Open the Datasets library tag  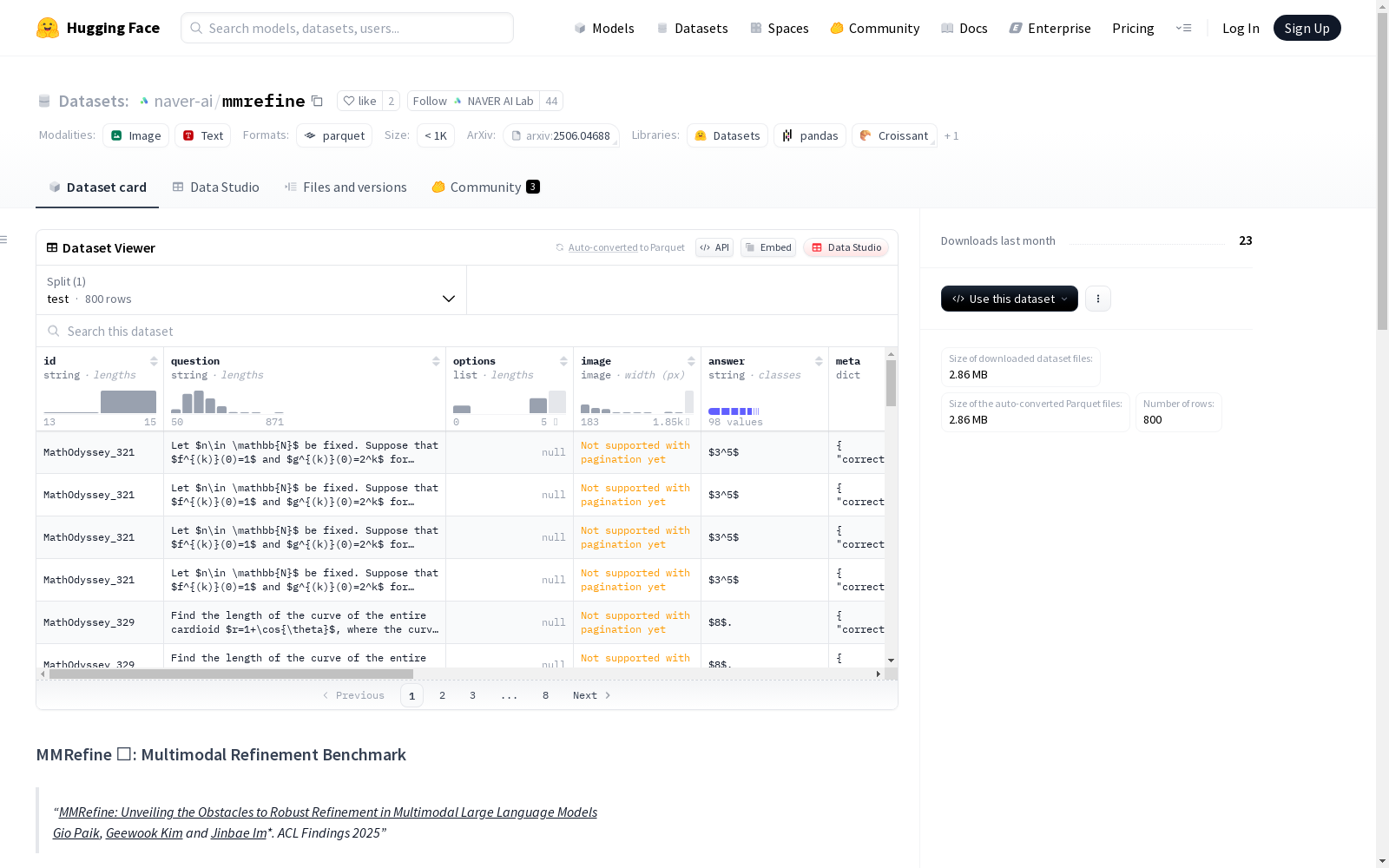click(727, 135)
